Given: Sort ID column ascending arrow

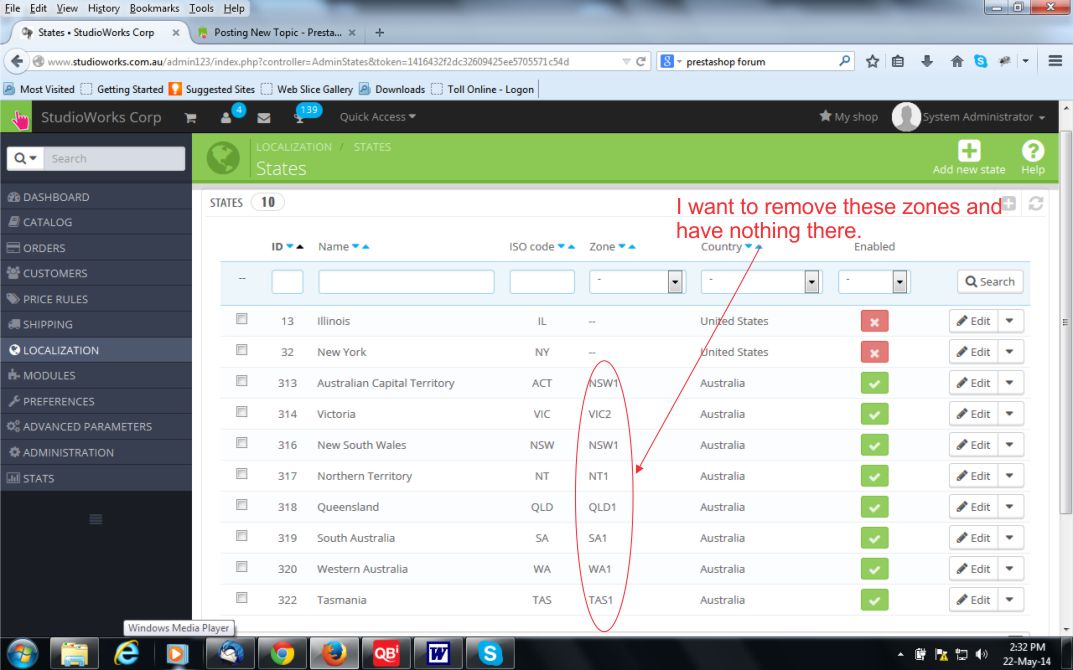Looking at the screenshot, I should [300, 246].
